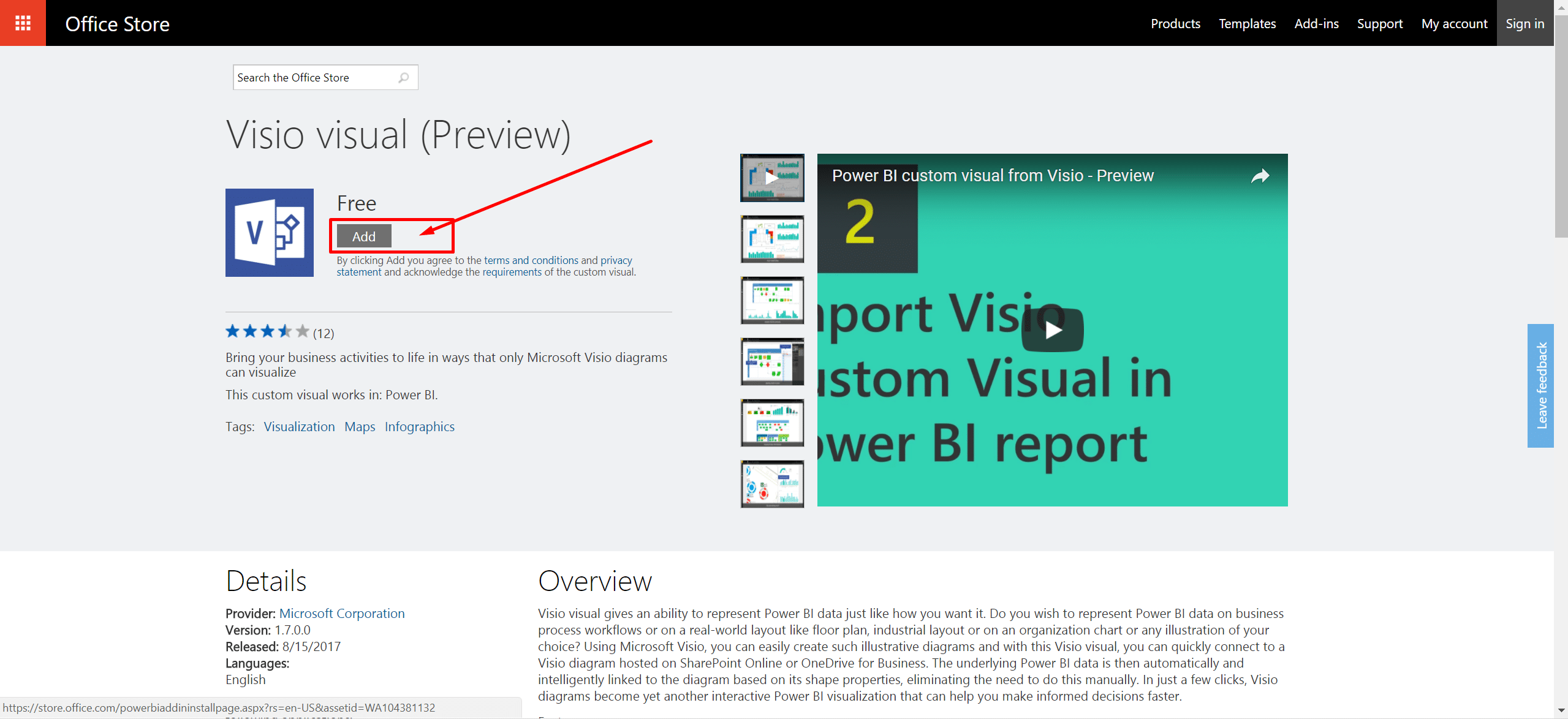
Task: Click the search magnifier icon
Action: coord(404,78)
